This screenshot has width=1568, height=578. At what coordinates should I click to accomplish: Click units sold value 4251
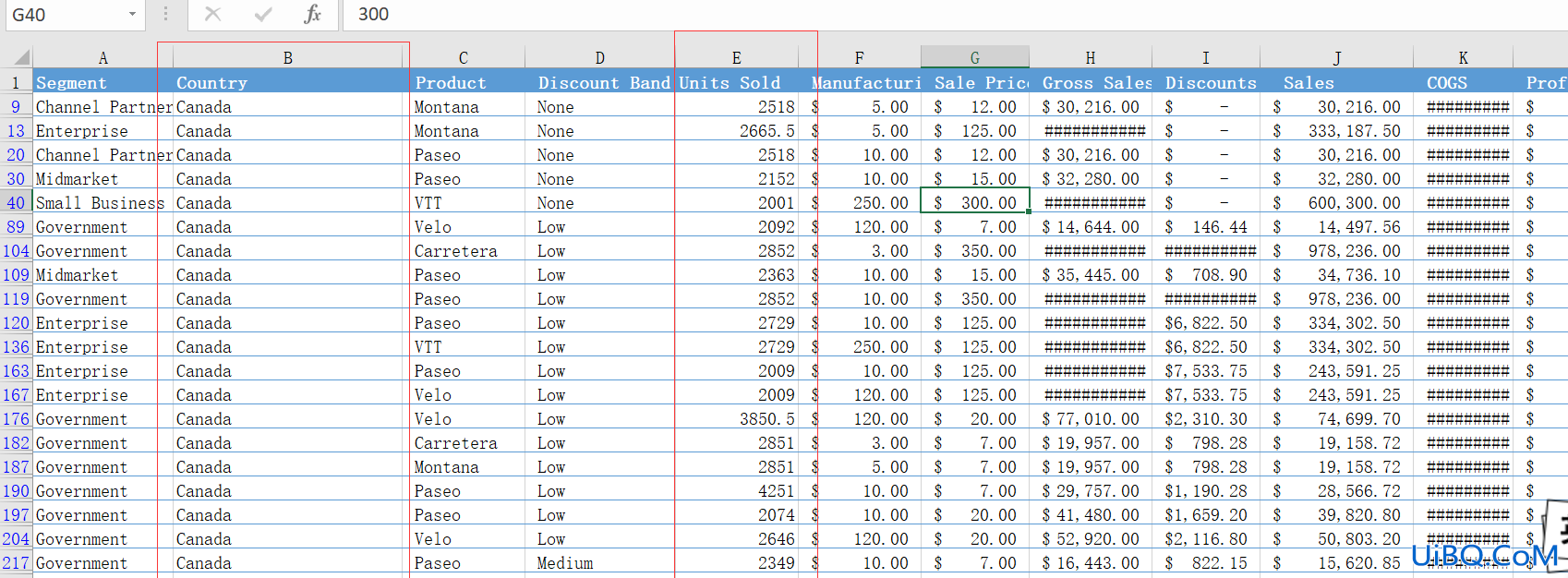tap(736, 490)
